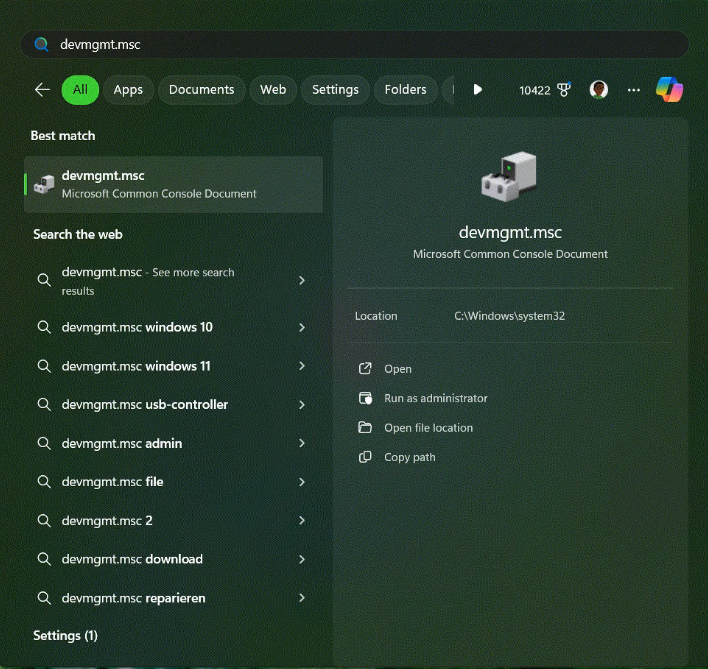This screenshot has width=708, height=669.
Task: Open the user profile avatar
Action: (599, 89)
